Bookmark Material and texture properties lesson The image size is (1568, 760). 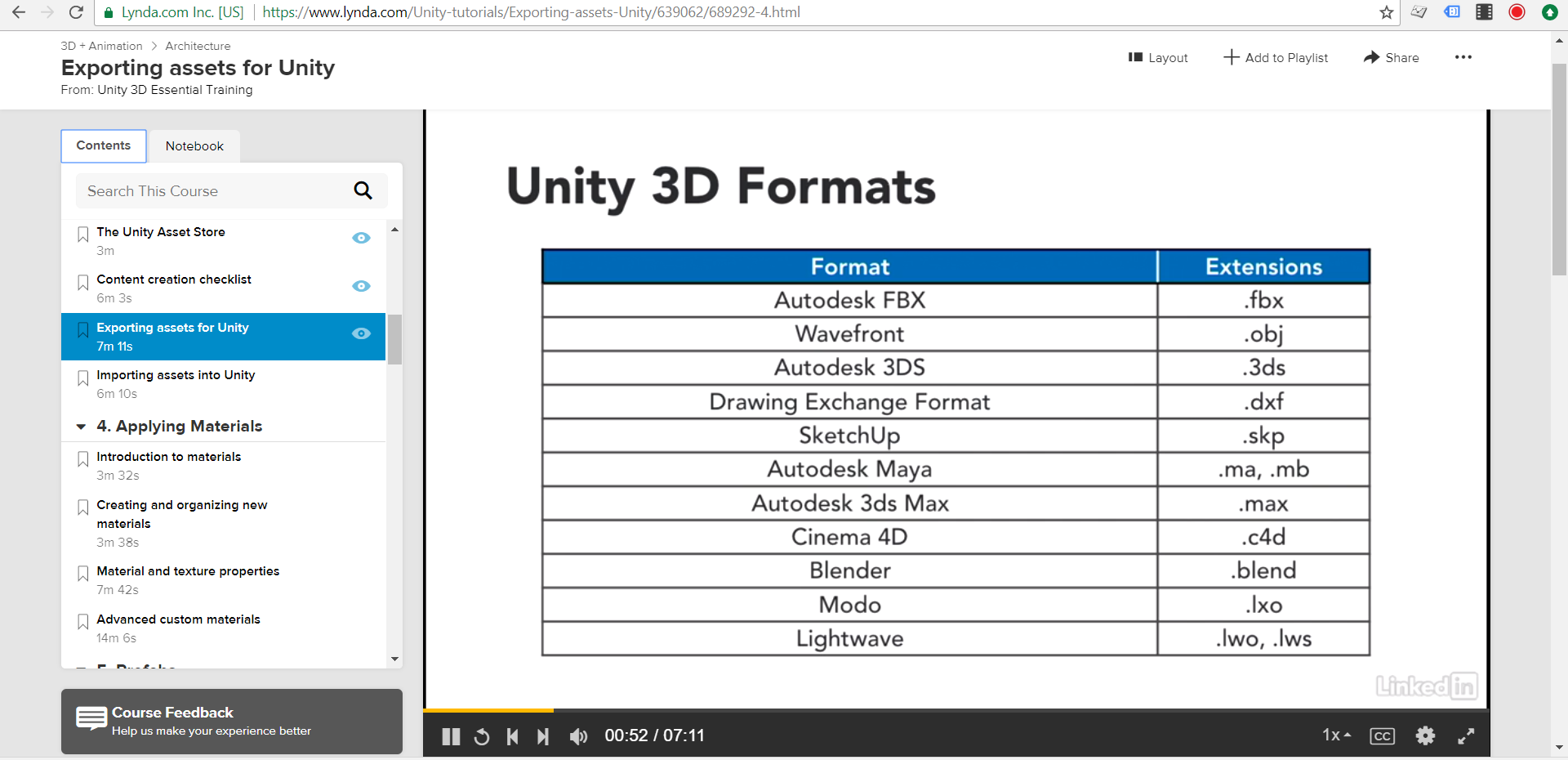point(82,574)
